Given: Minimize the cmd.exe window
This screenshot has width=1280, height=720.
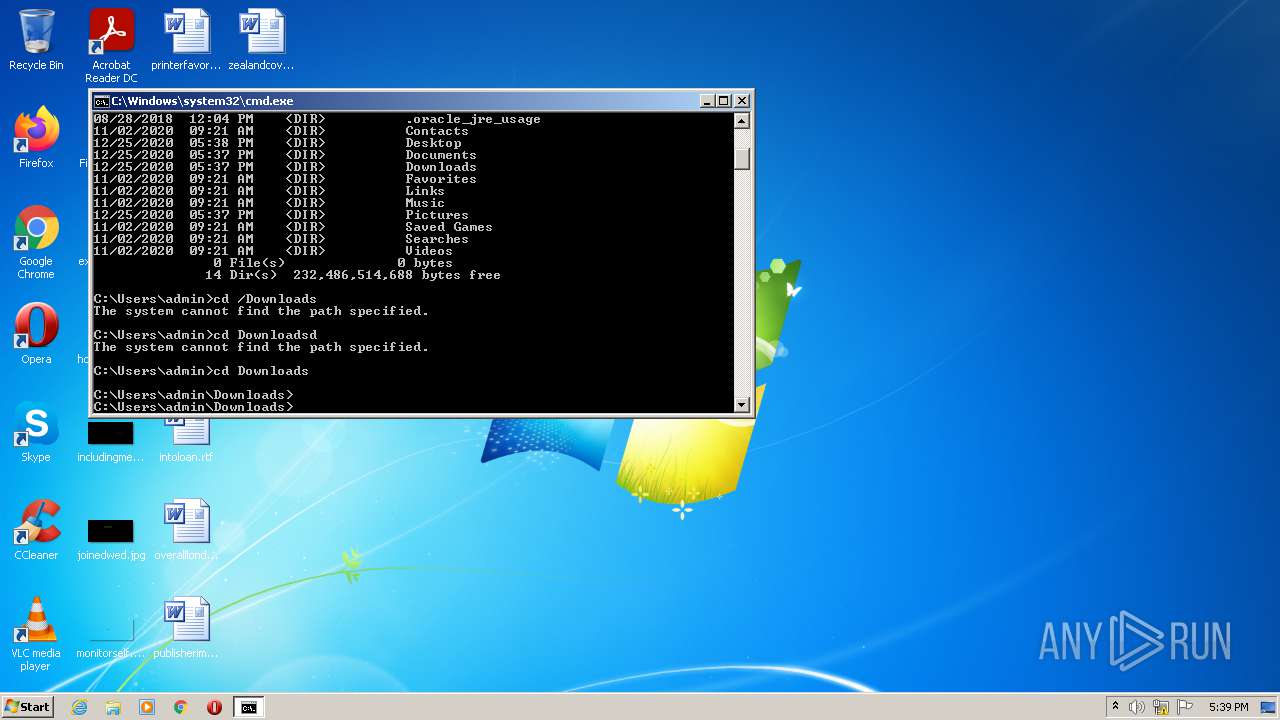Looking at the screenshot, I should 707,101.
